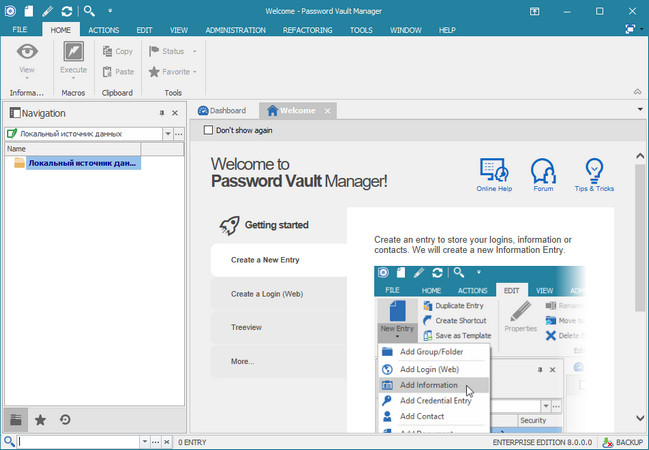Click Tips & Tricks lightbulb icon

594,170
